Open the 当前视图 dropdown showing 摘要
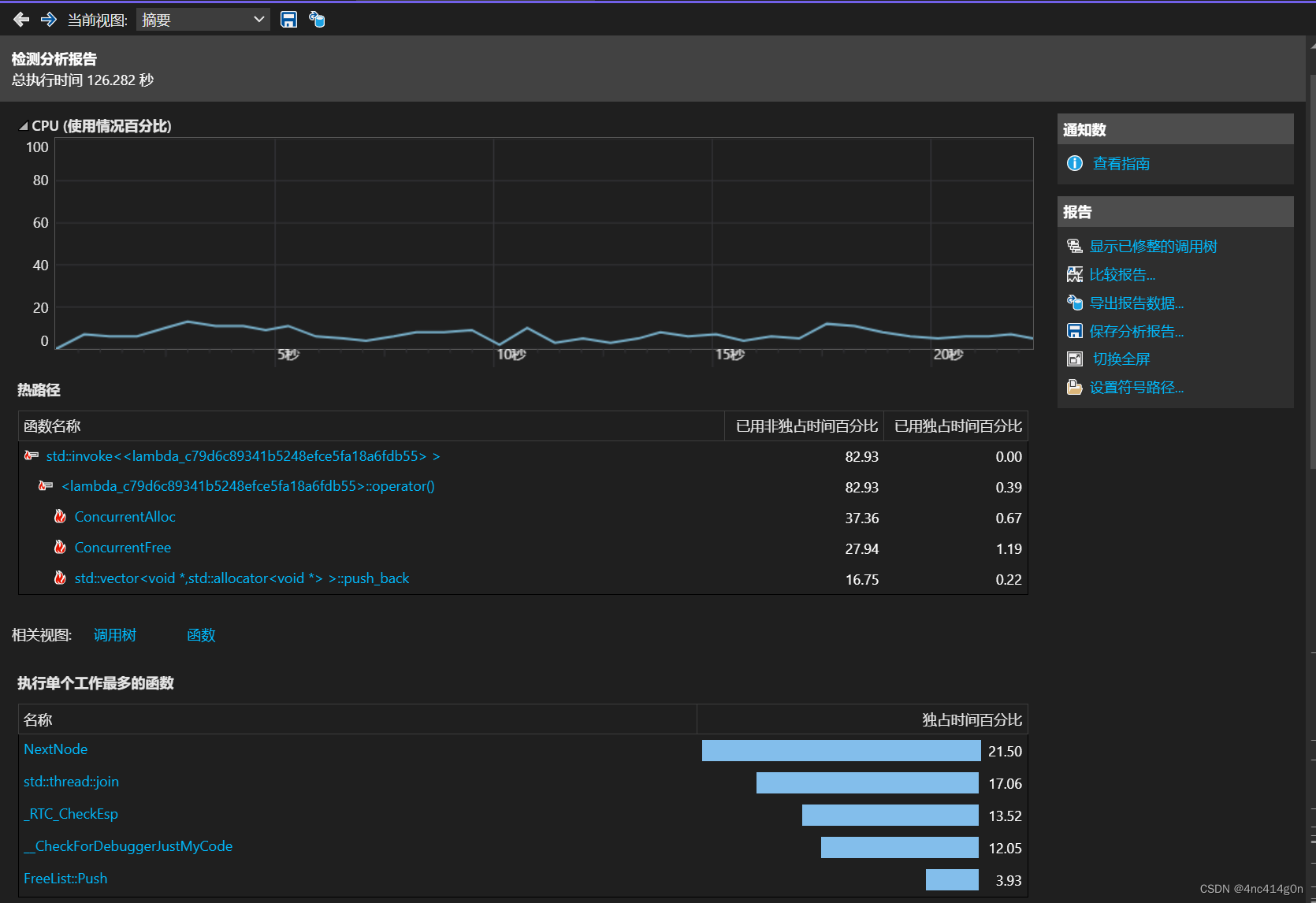 click(x=203, y=20)
